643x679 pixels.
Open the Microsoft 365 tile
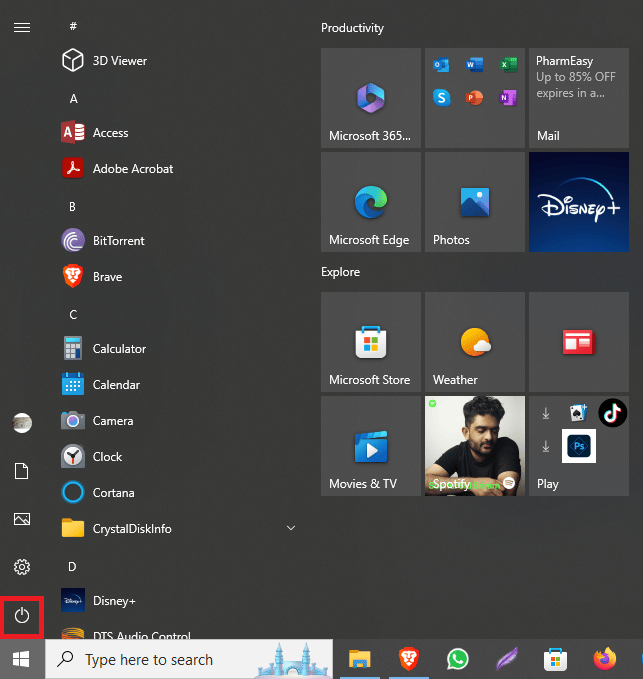coord(371,98)
